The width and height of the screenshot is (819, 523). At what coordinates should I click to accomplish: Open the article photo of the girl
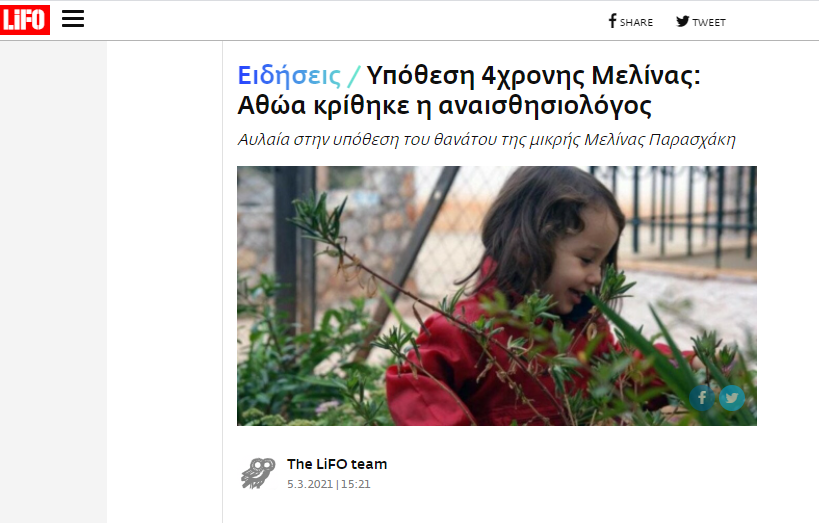pyautogui.click(x=497, y=296)
